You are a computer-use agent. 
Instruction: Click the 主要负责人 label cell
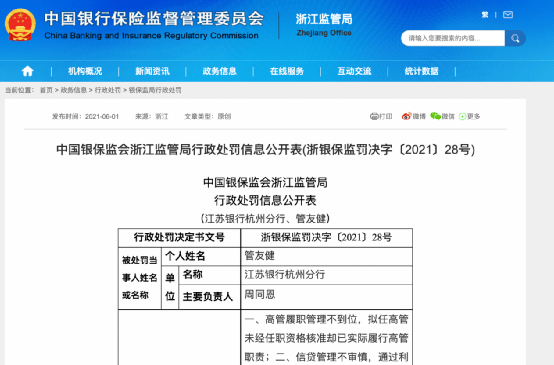pyautogui.click(x=210, y=297)
